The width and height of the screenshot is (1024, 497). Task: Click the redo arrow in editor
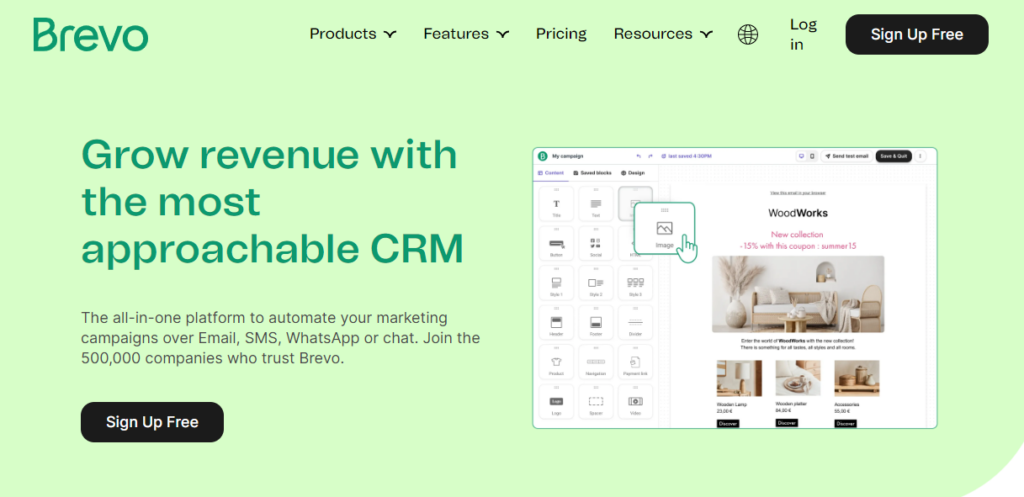(650, 156)
